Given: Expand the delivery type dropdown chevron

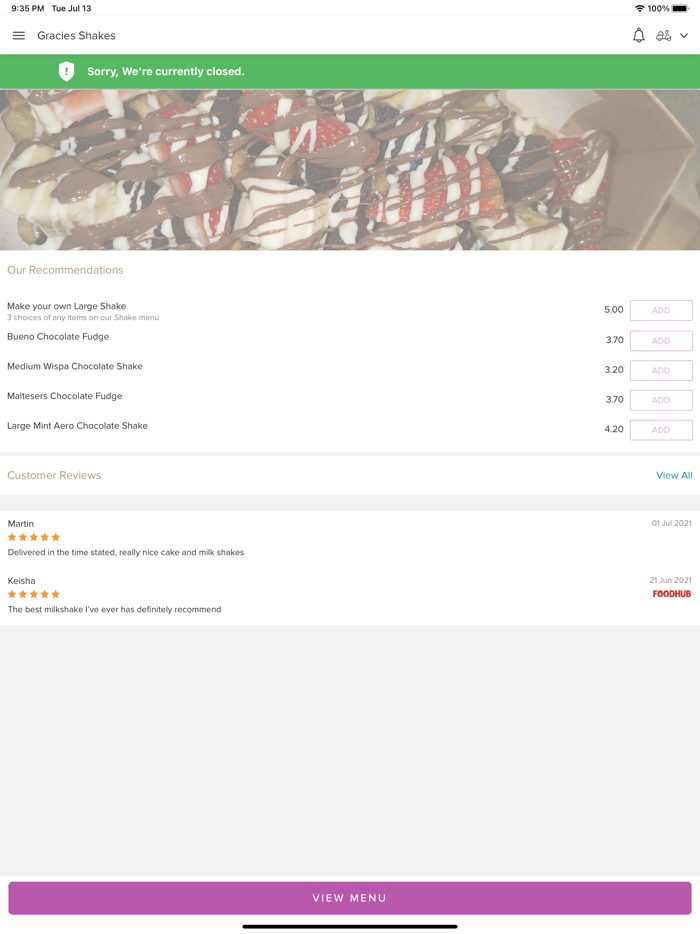Looking at the screenshot, I should (x=684, y=36).
